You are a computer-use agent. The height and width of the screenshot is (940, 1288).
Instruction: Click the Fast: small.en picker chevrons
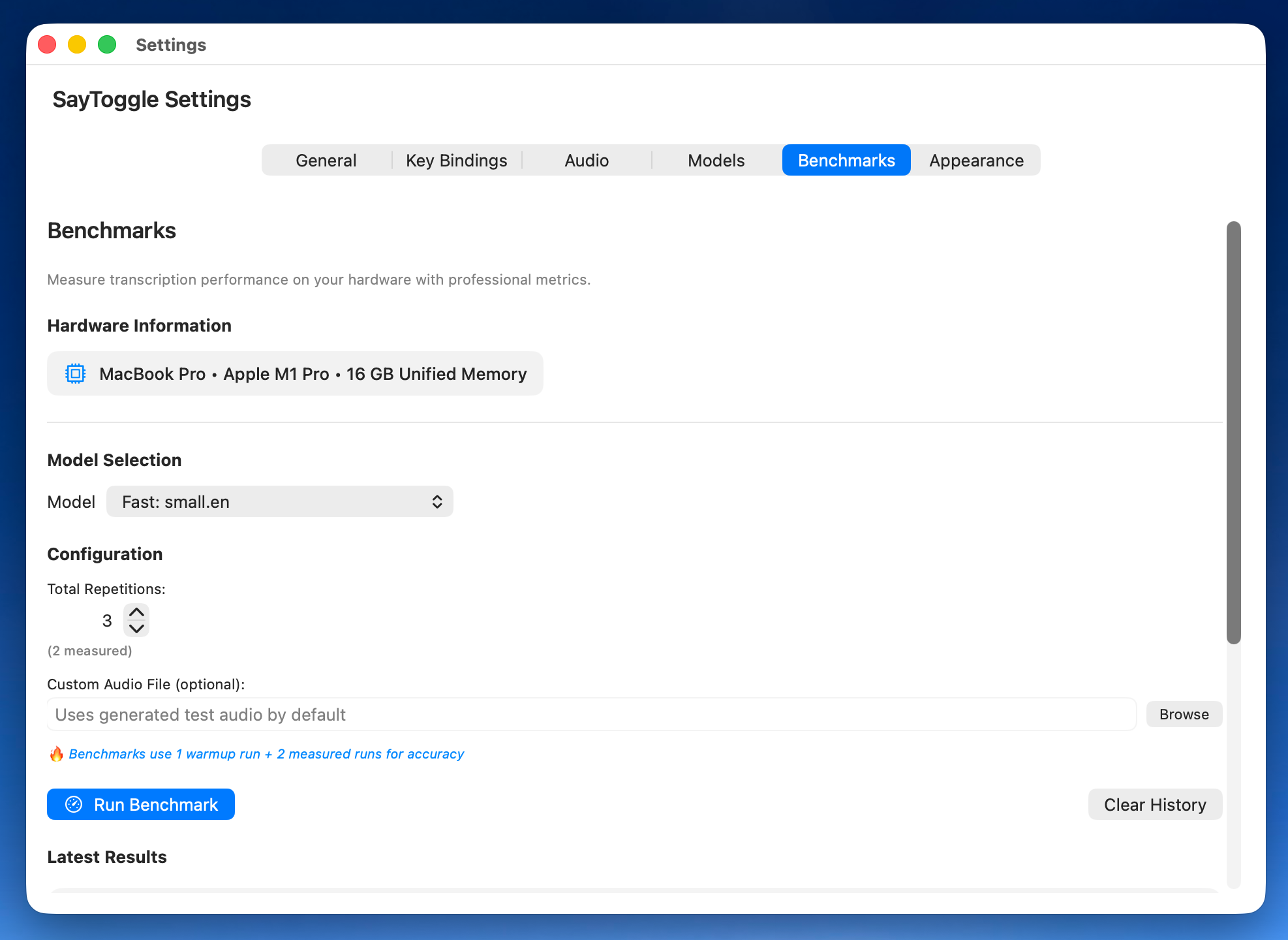[x=437, y=501]
